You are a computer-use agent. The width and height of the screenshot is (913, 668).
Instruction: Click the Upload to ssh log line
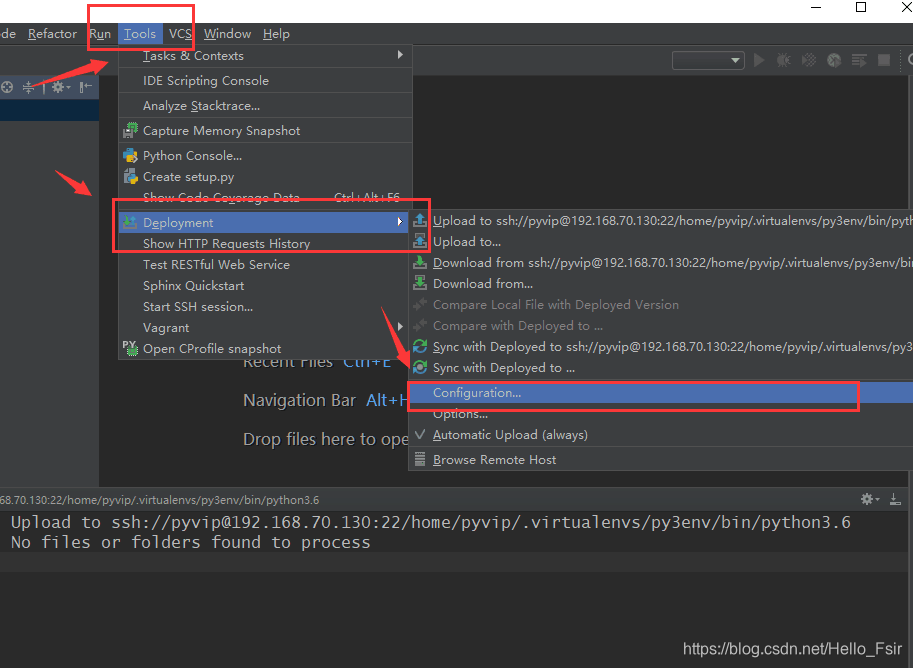[431, 522]
